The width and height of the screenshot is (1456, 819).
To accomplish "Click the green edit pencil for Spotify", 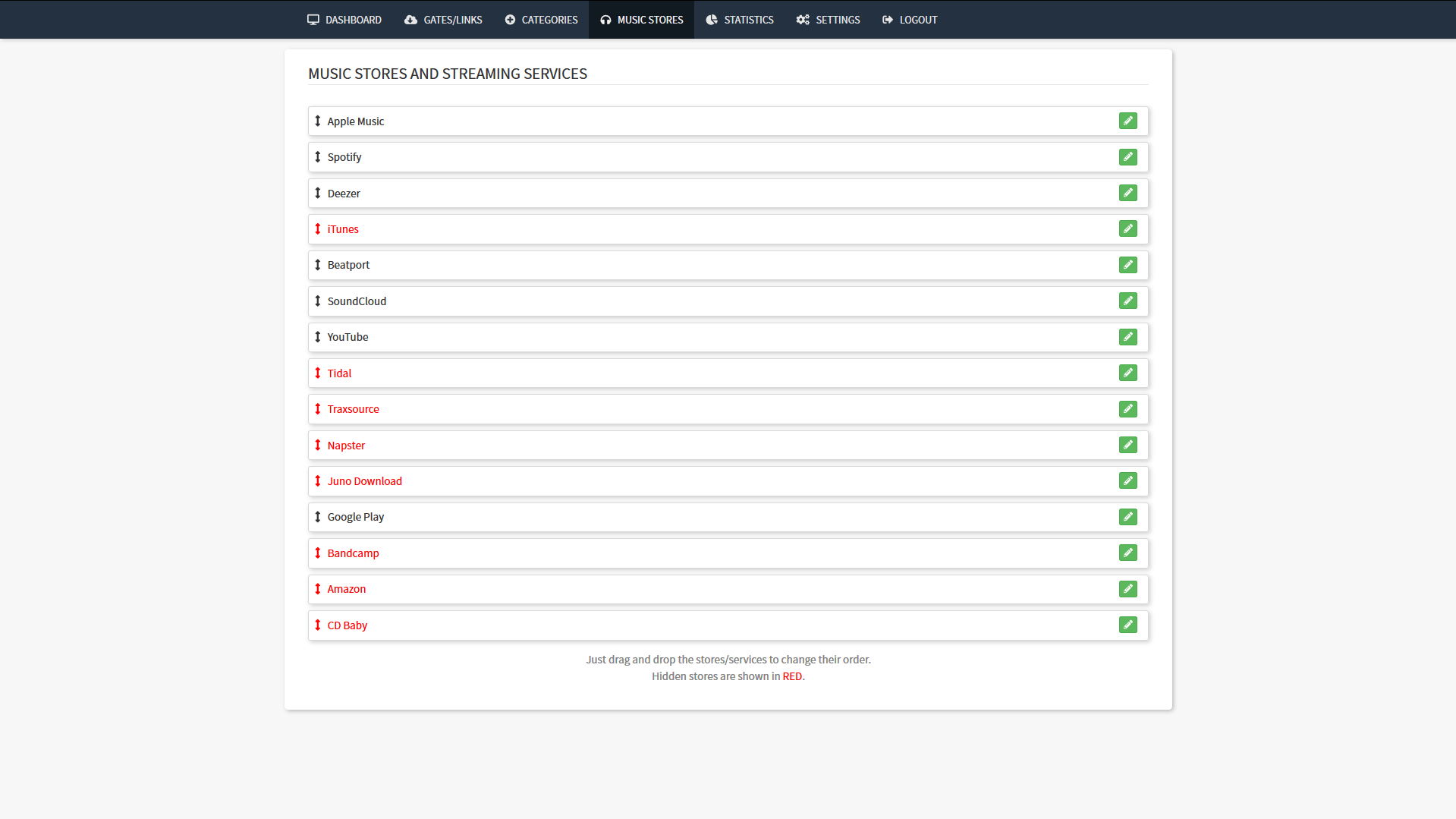I will [1127, 157].
